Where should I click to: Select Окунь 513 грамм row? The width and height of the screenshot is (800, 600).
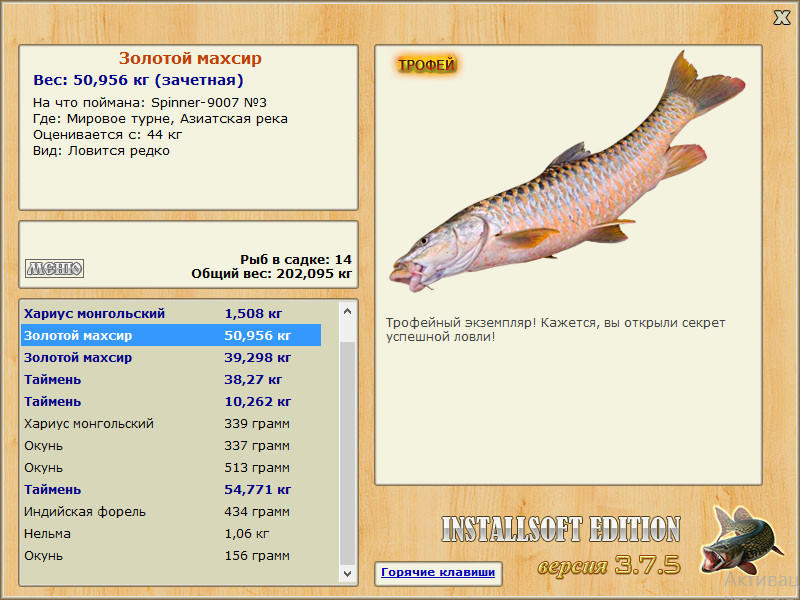(x=171, y=467)
